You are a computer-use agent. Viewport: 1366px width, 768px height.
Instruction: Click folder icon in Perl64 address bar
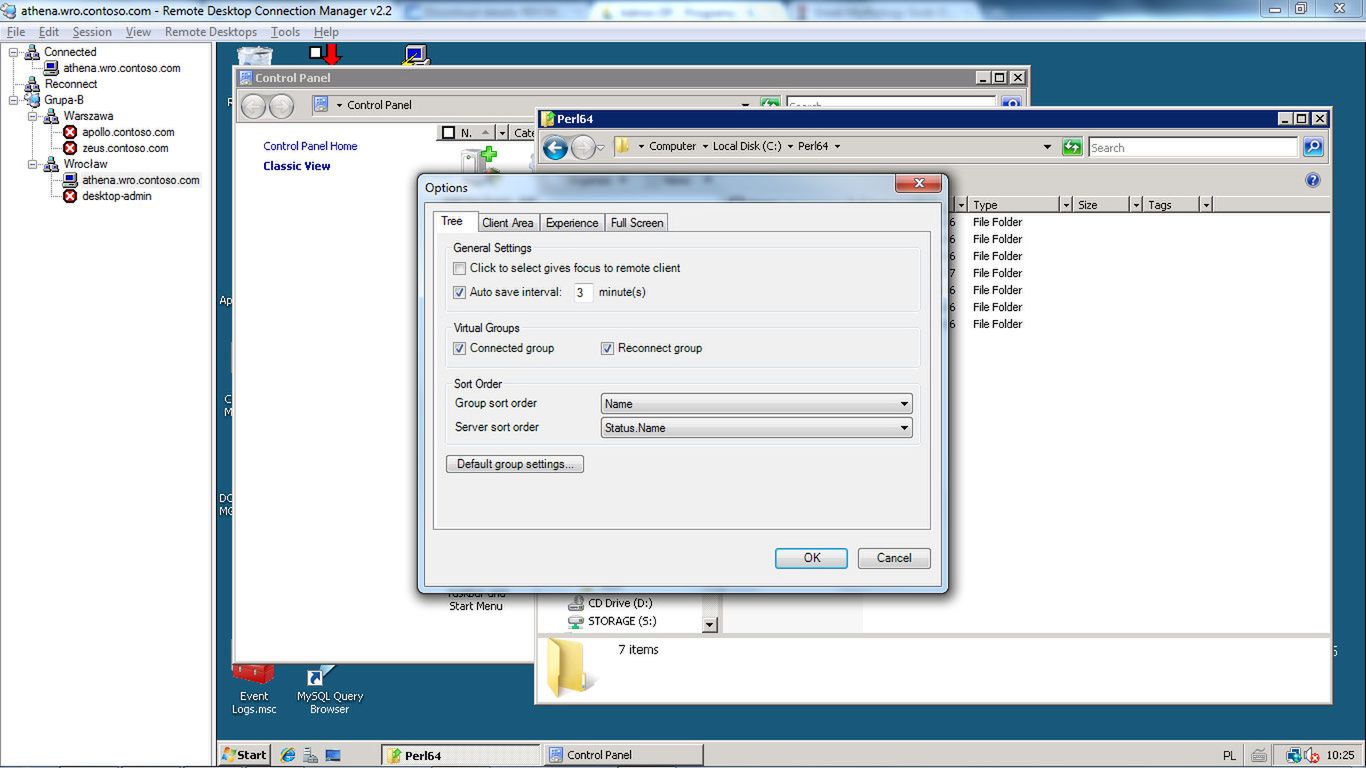coord(623,146)
